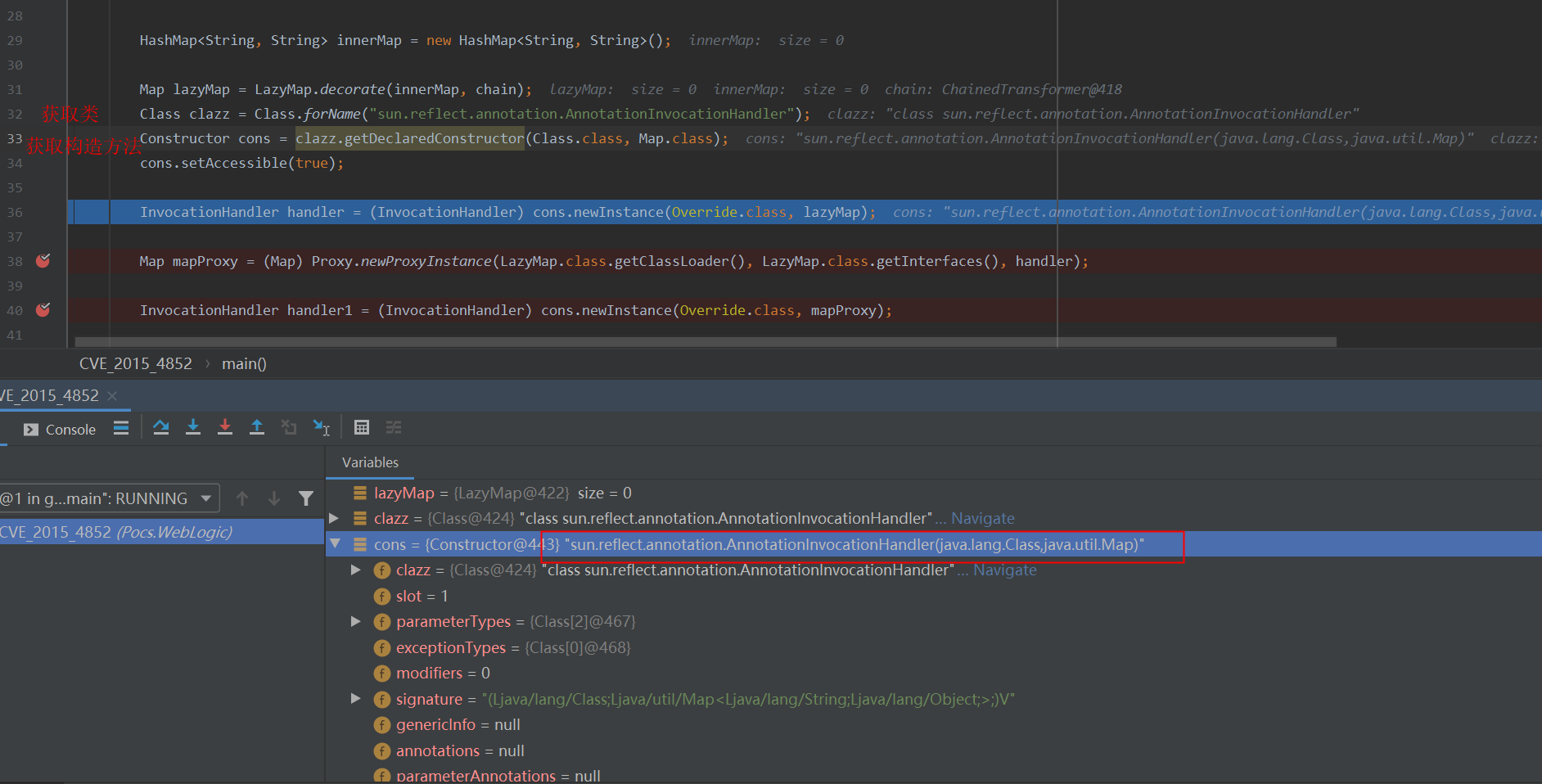Click Console tab terminal icon
Viewport: 1542px width, 784px height.
coord(31,430)
